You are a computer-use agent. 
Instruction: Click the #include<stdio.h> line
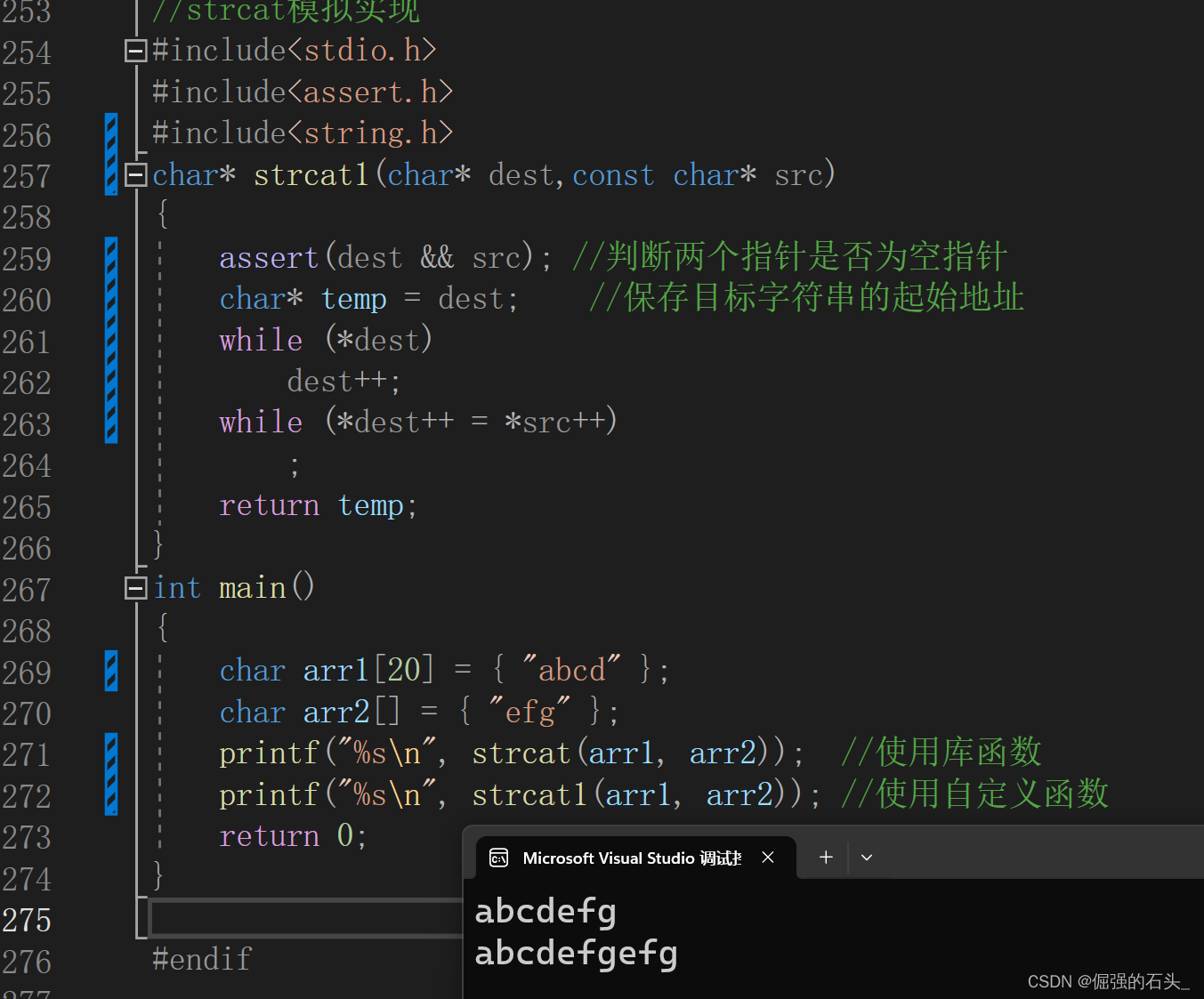[x=295, y=51]
